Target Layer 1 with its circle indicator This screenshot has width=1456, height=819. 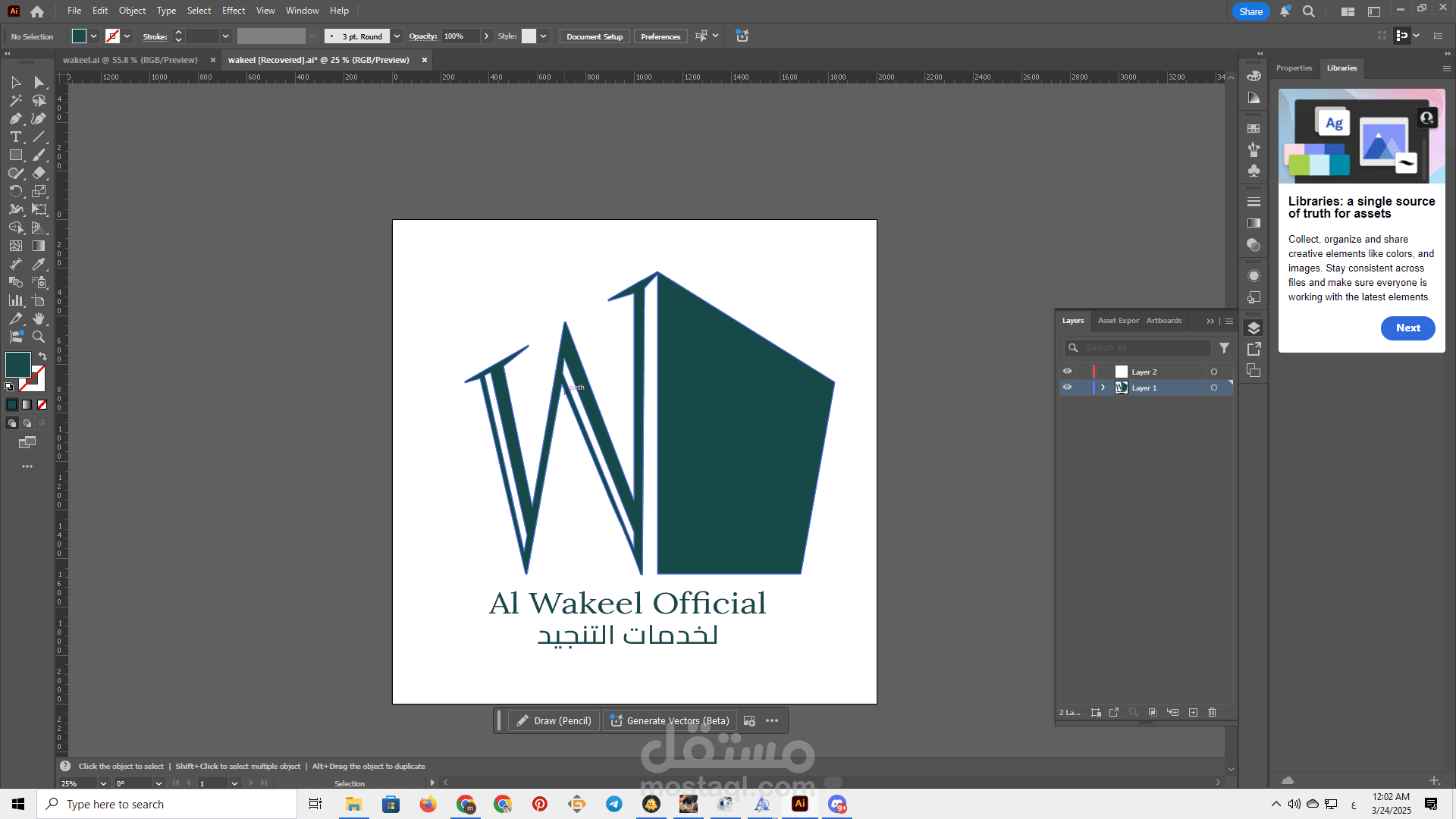(x=1214, y=388)
